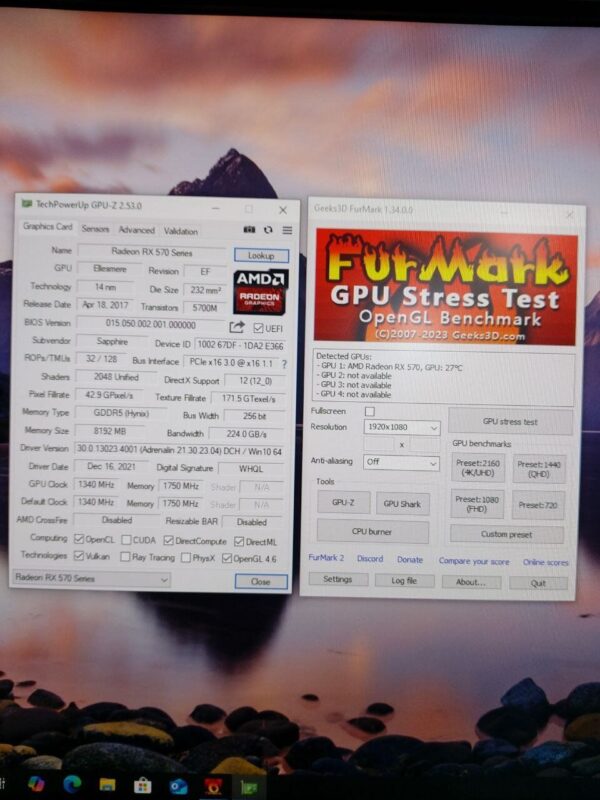Screen dimensions: 600x800
Task: Toggle the CUDA checkbox
Action: tap(126, 540)
